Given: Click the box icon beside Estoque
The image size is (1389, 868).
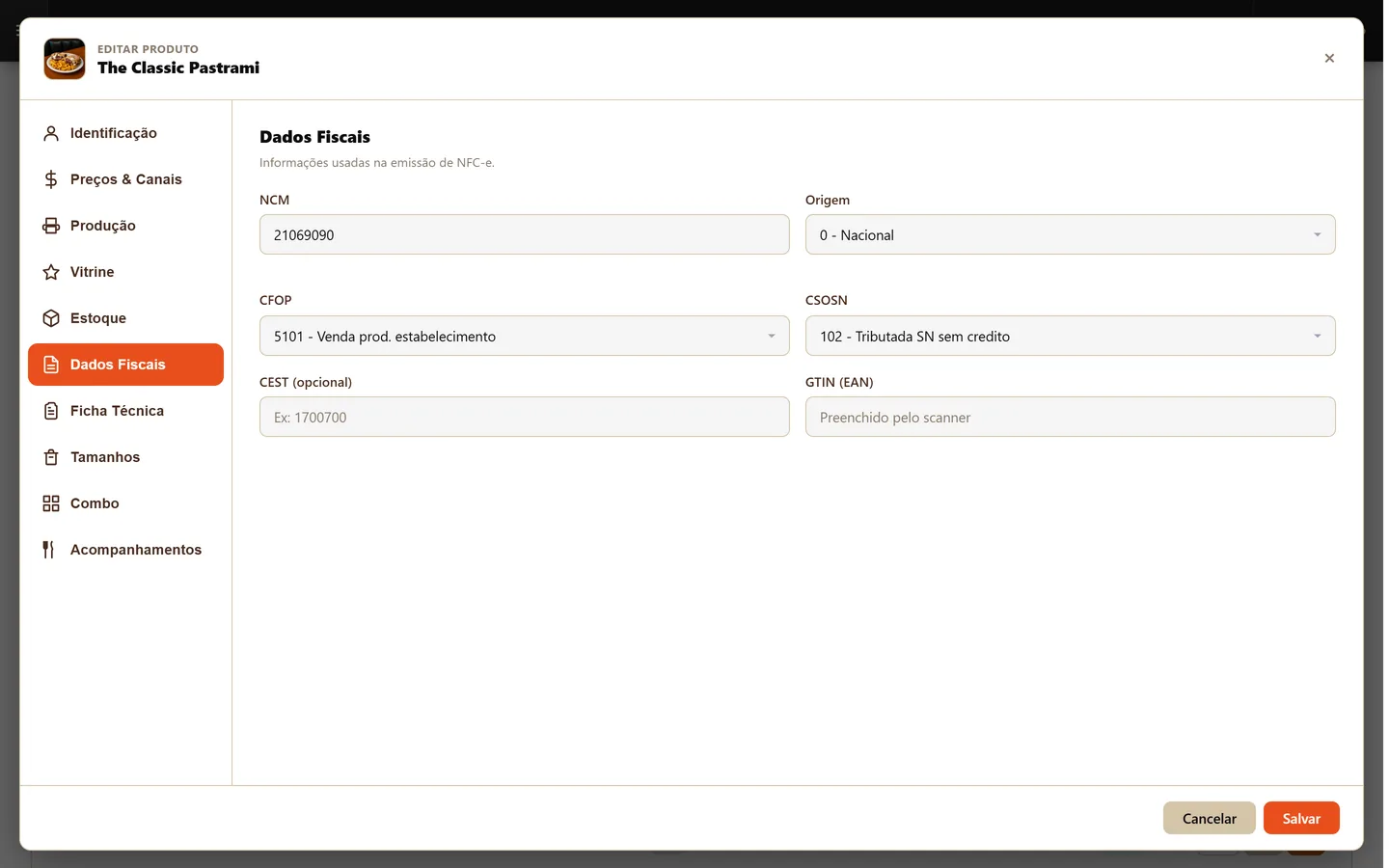Looking at the screenshot, I should 51,318.
